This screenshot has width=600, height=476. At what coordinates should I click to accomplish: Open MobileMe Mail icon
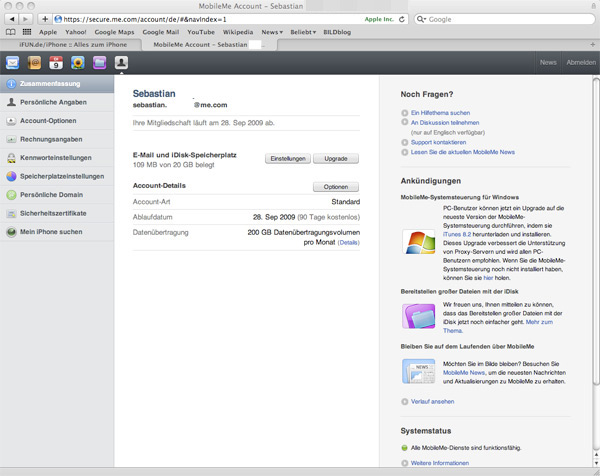(12, 62)
